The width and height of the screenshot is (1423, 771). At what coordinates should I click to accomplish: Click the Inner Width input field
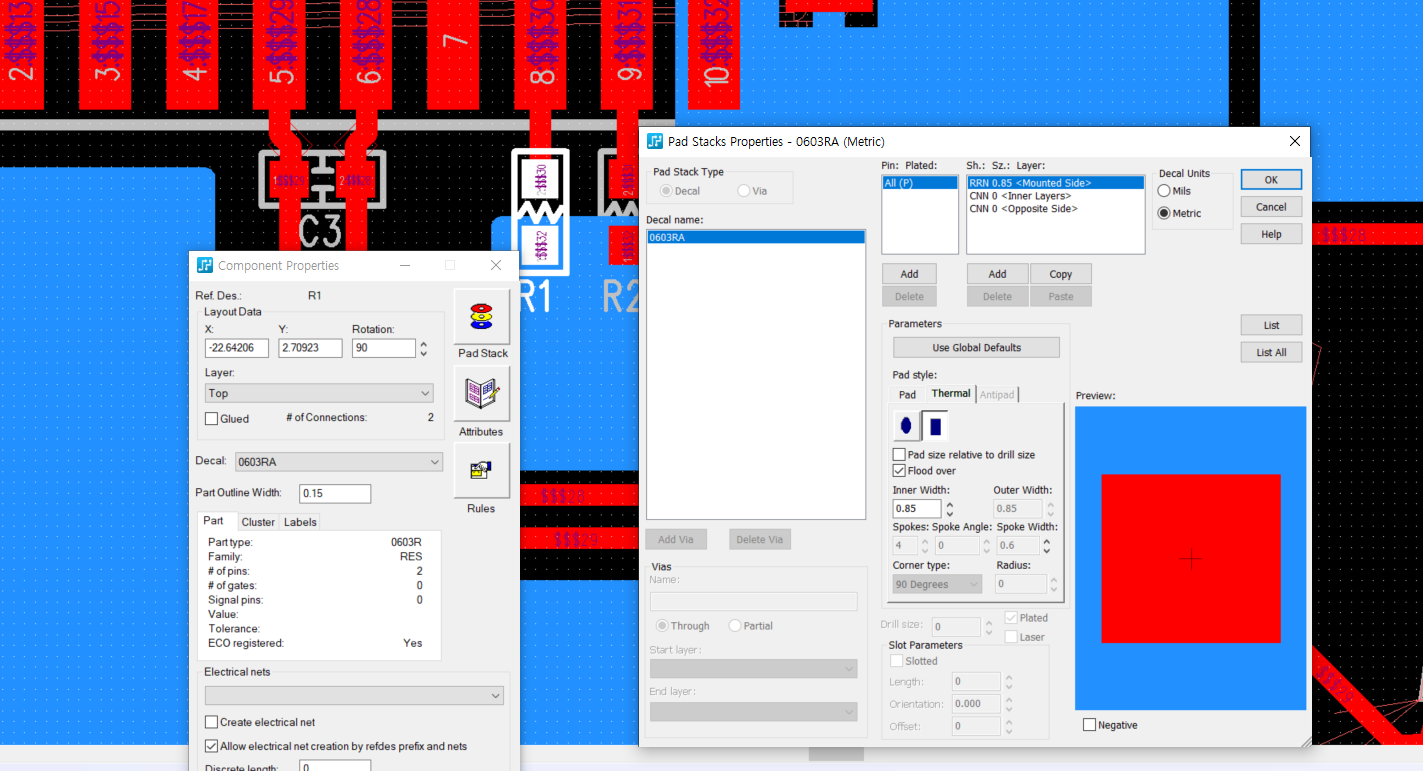click(x=917, y=509)
